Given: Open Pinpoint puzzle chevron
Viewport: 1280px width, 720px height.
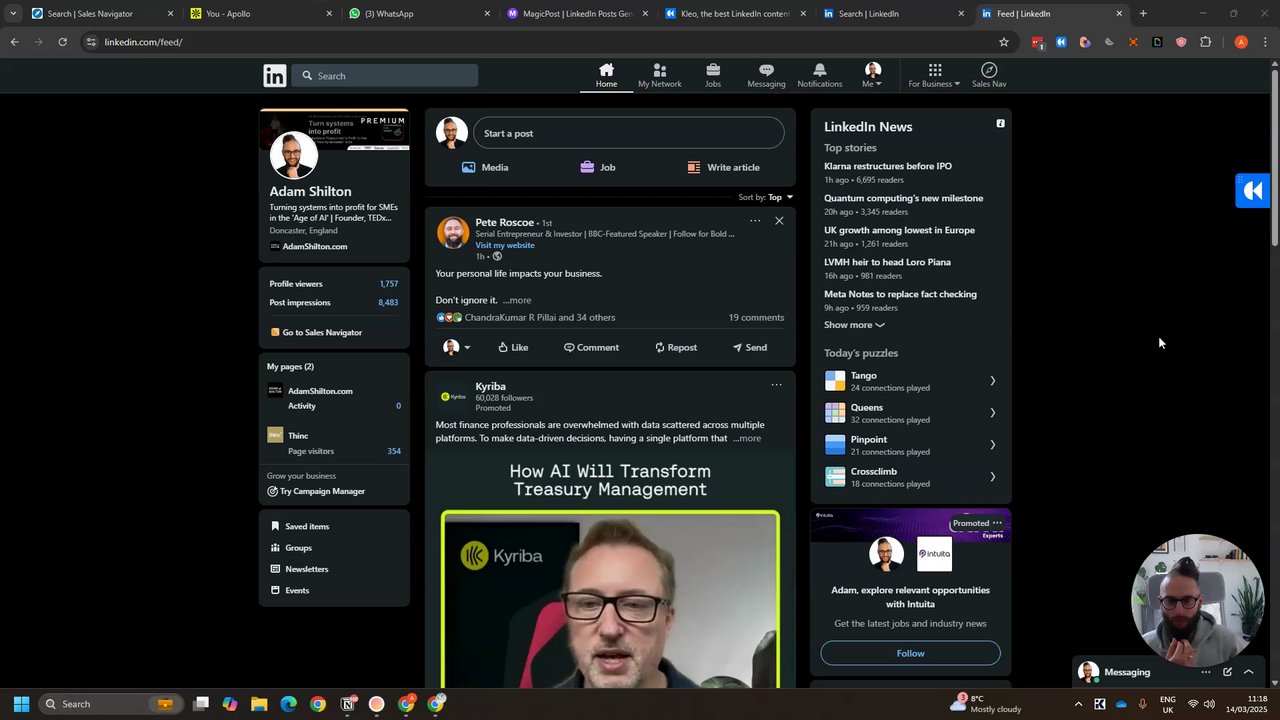Looking at the screenshot, I should click(x=992, y=445).
